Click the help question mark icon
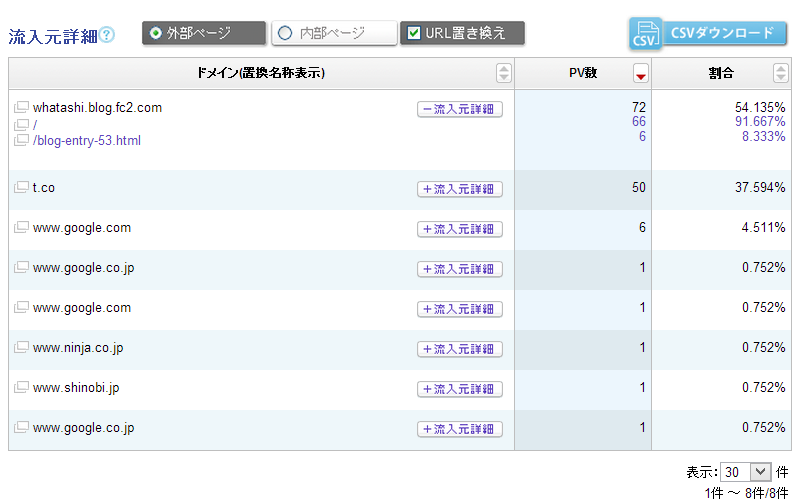This screenshot has width=797, height=504. pos(107,35)
